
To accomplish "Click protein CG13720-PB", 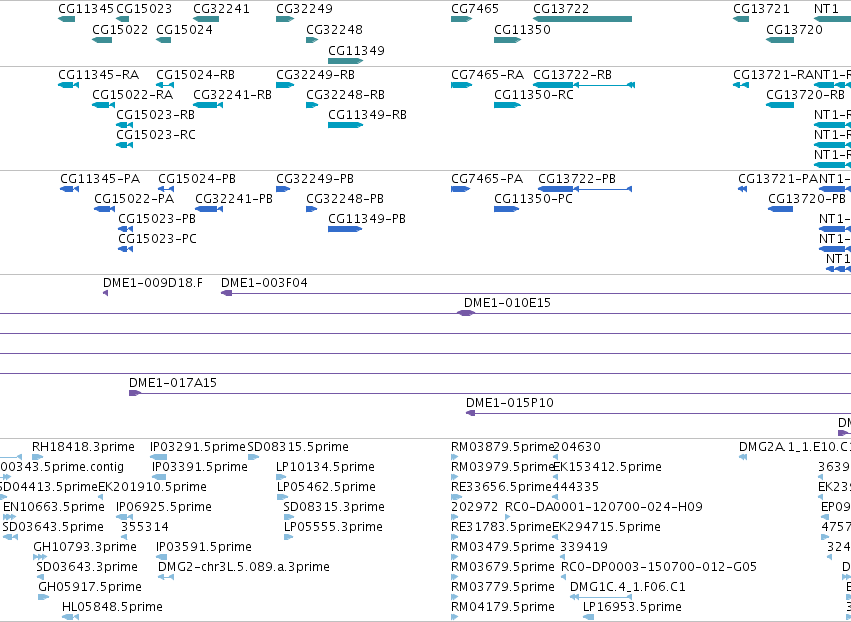I will [x=806, y=199].
